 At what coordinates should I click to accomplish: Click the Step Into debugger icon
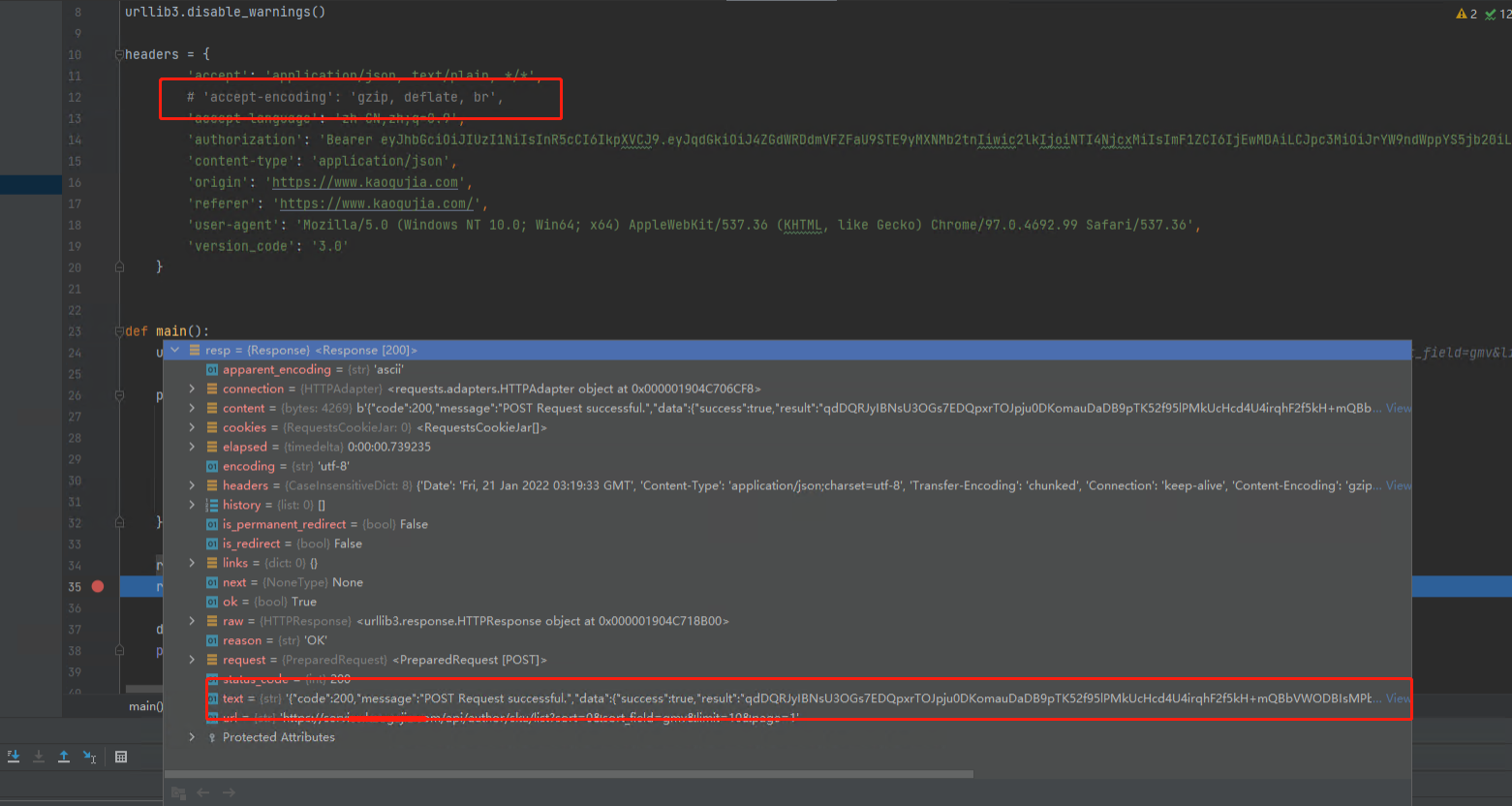(14, 757)
